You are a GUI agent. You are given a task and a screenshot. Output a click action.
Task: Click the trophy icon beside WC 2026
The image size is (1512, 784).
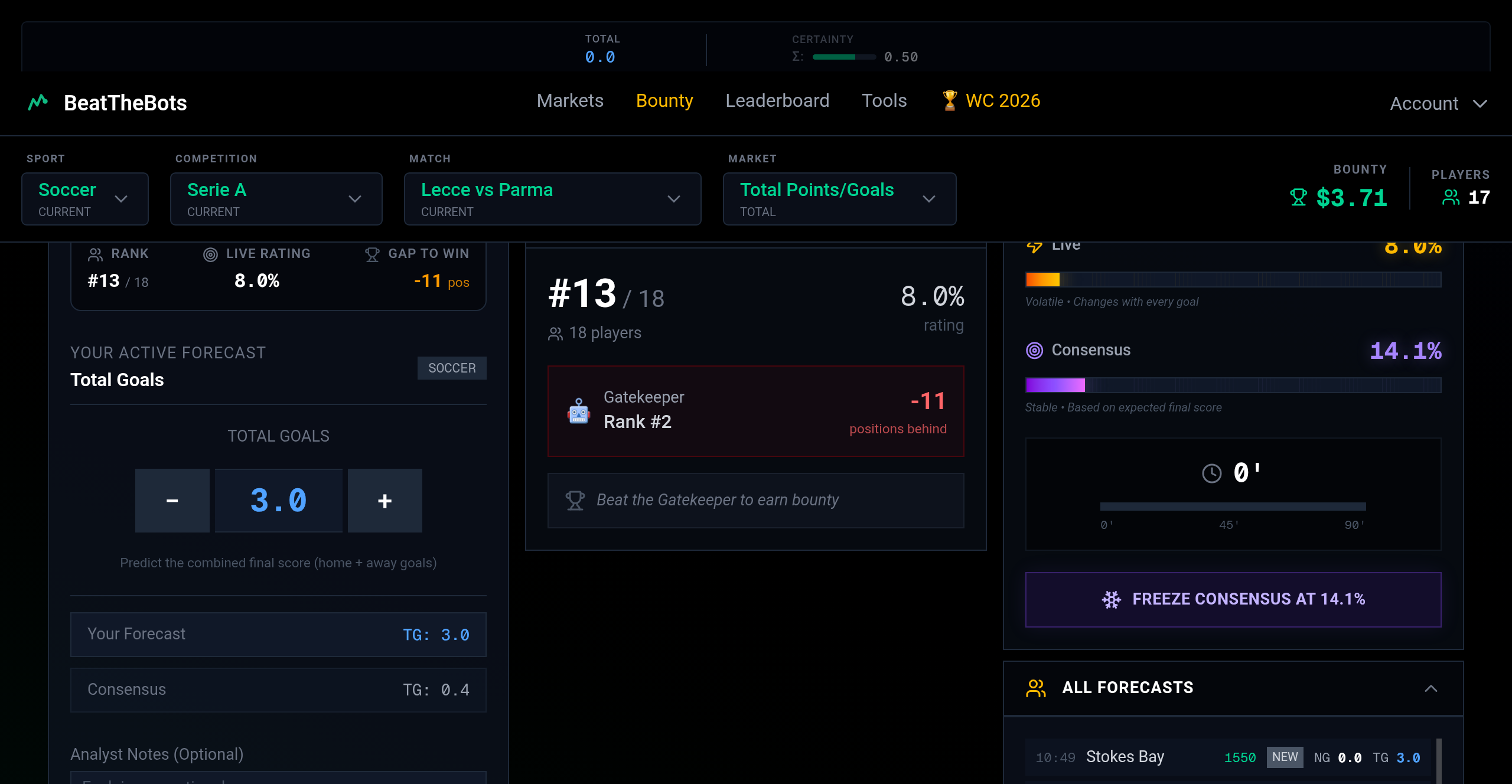[949, 100]
